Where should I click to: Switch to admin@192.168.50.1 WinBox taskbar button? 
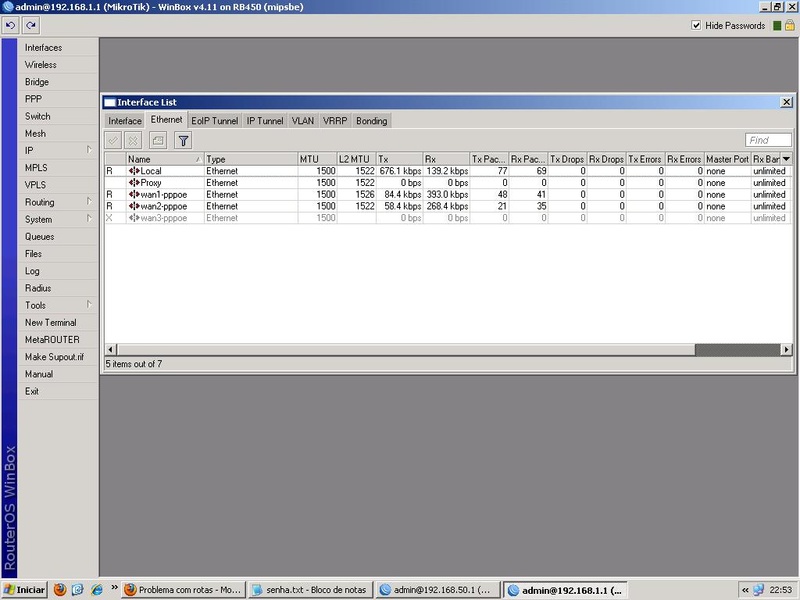(x=437, y=590)
